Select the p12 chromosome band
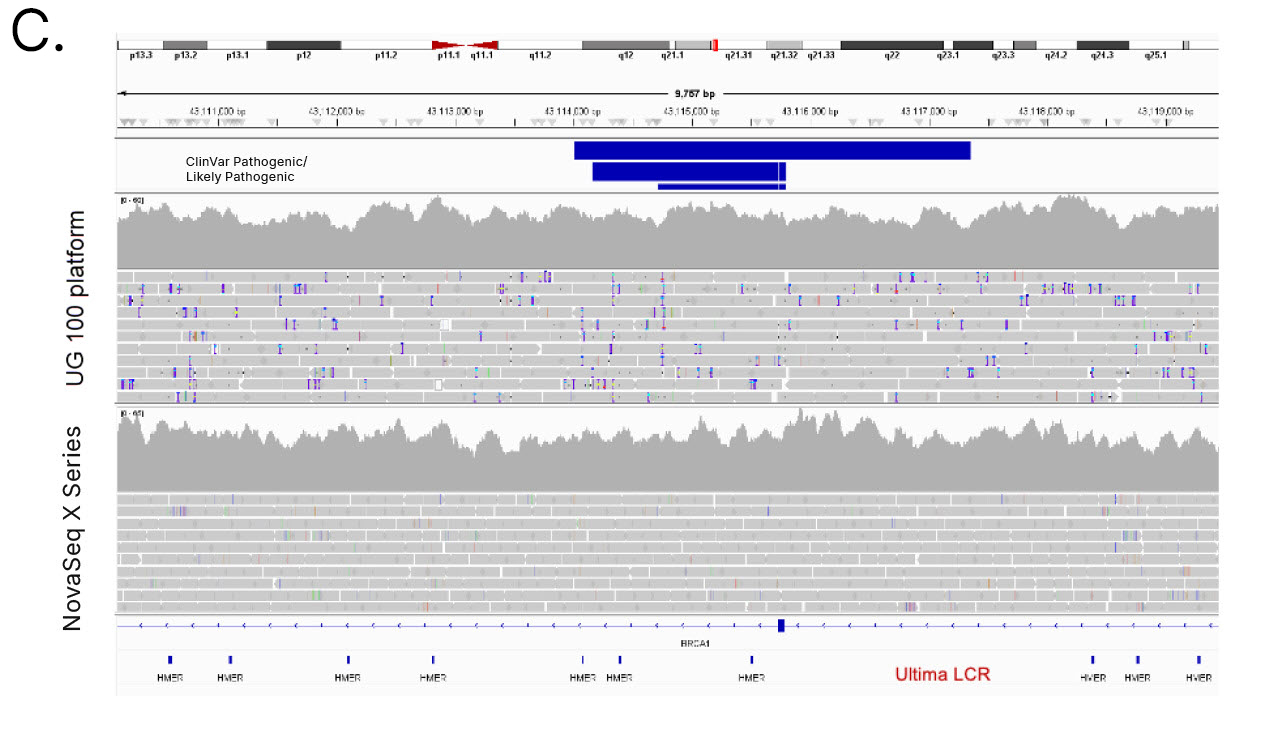Image resolution: width=1275 pixels, height=750 pixels. (x=303, y=45)
